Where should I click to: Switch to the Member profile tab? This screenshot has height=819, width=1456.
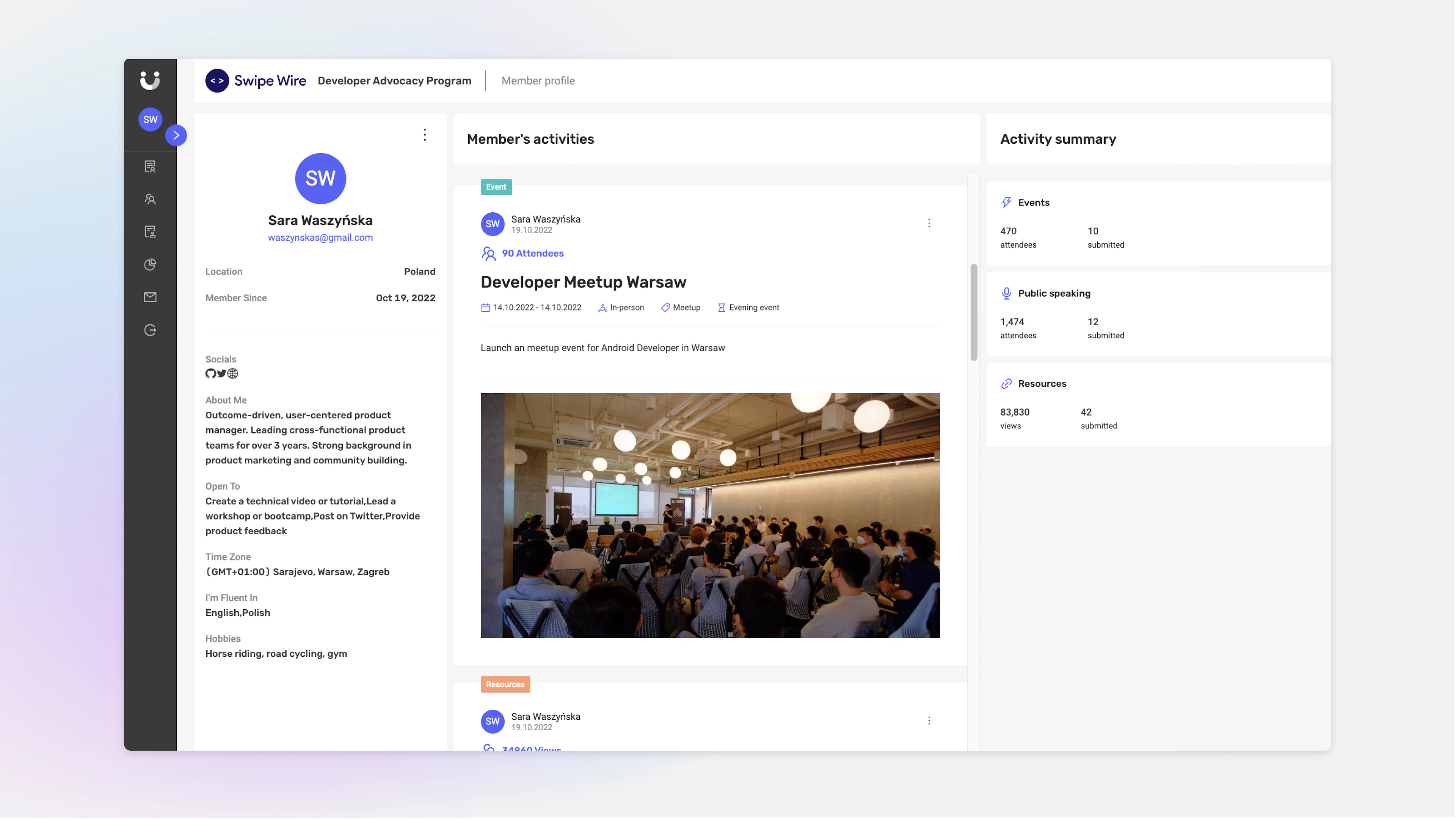click(x=538, y=80)
